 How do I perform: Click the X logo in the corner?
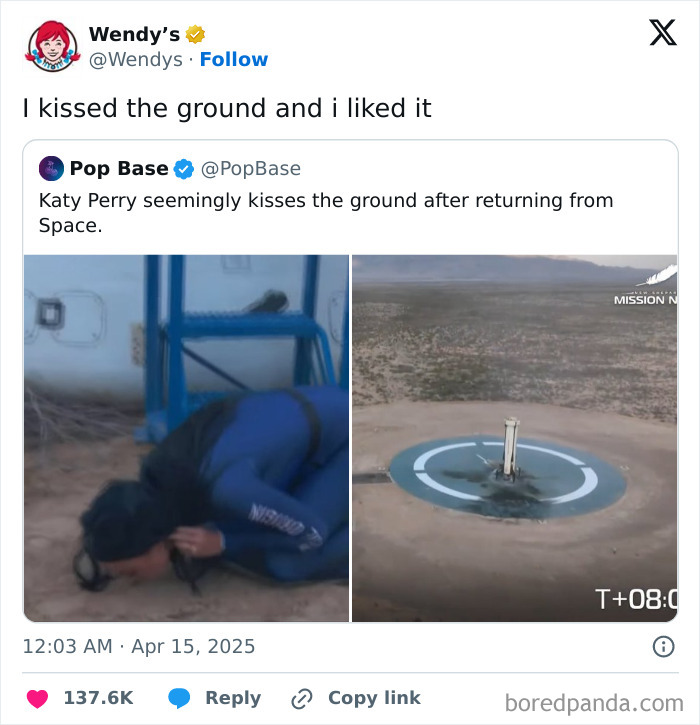point(662,33)
